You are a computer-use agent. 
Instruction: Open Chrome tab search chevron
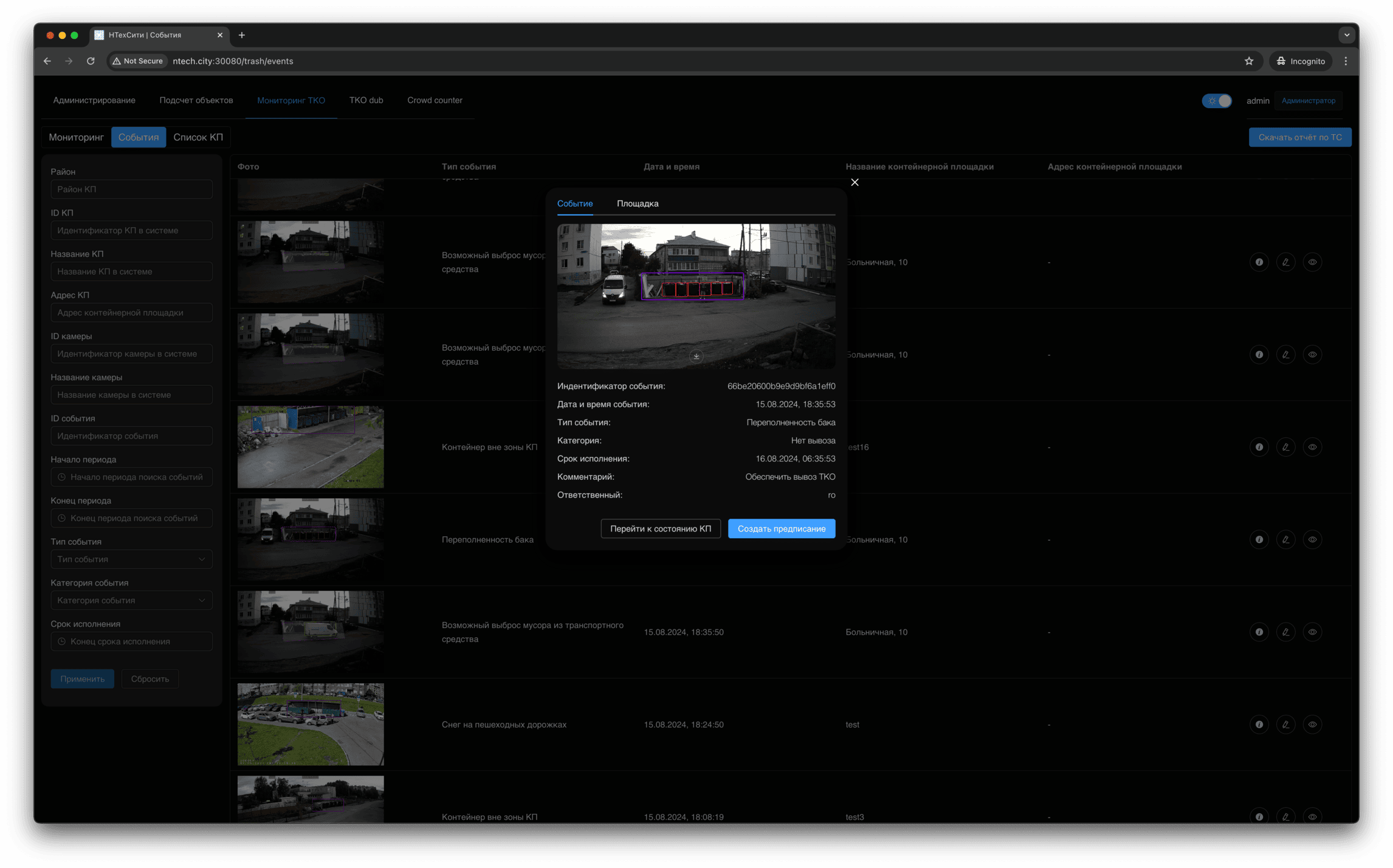tap(1346, 35)
